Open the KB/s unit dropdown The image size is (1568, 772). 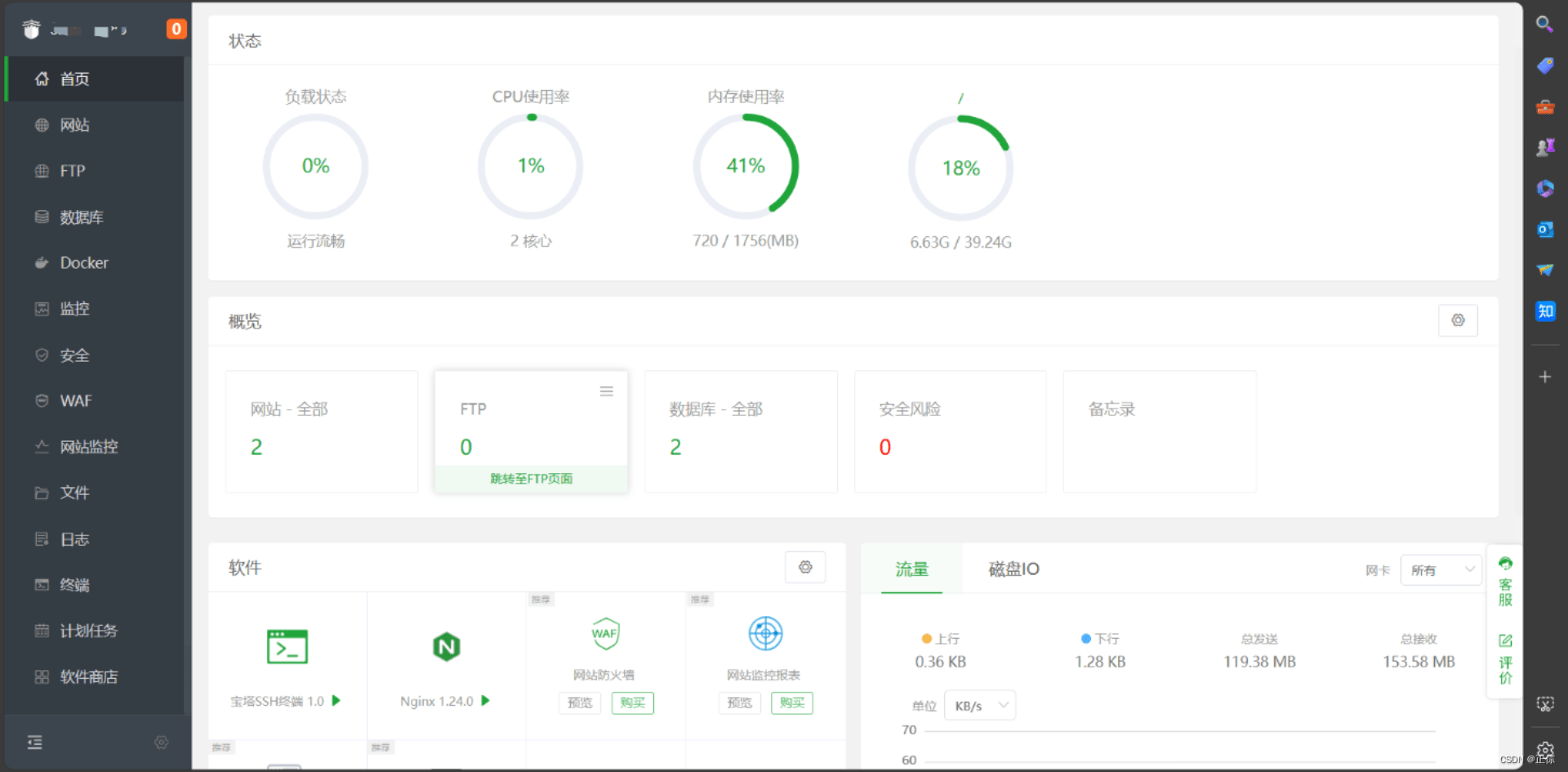pyautogui.click(x=980, y=706)
